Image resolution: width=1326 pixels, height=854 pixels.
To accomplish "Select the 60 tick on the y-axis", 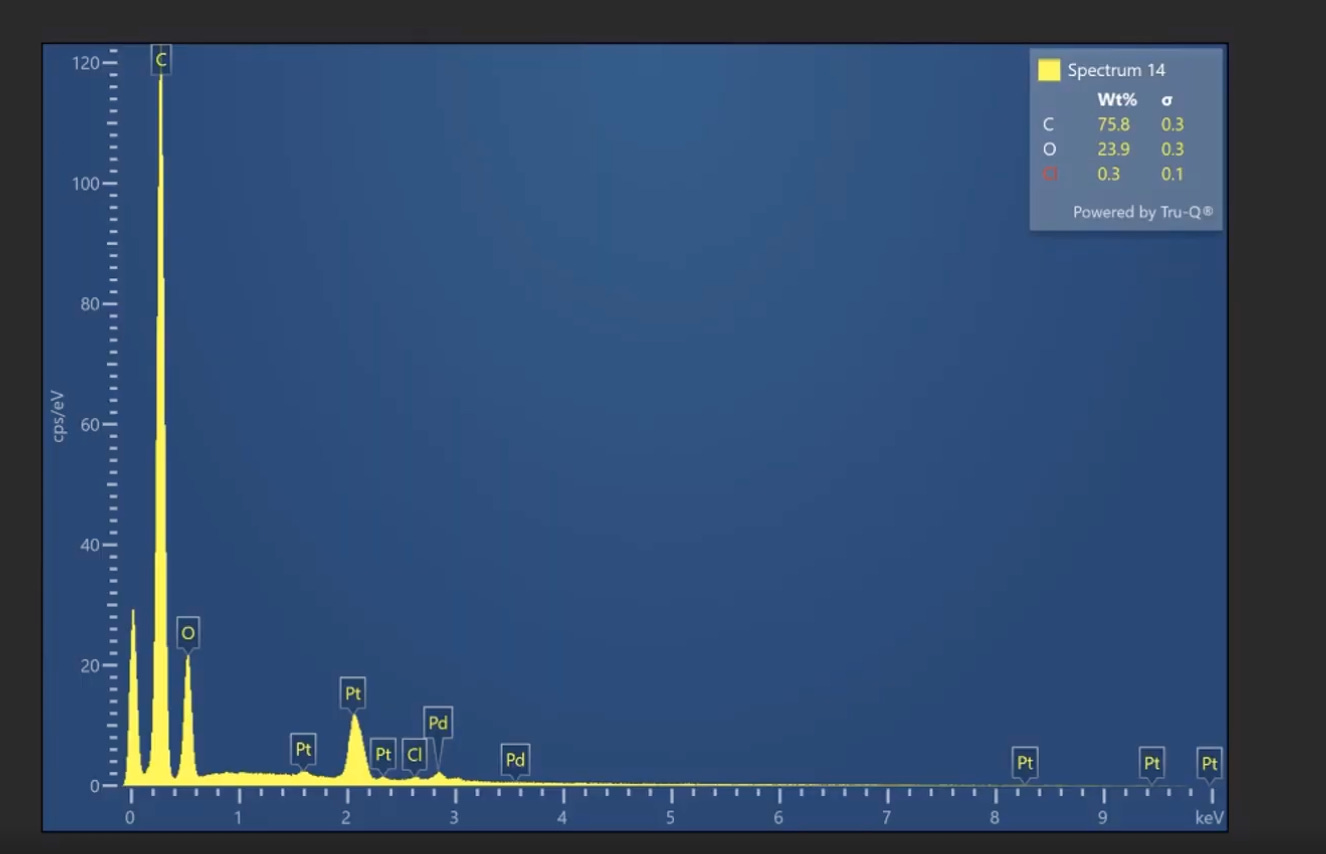I will point(89,425).
